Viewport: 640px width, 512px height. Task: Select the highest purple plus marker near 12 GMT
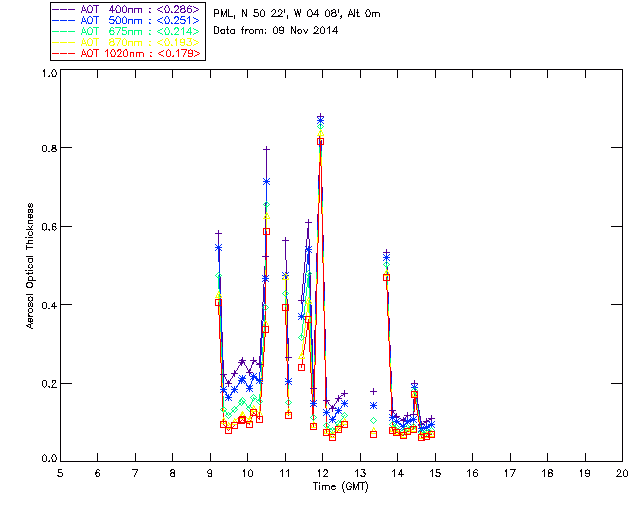pyautogui.click(x=321, y=117)
